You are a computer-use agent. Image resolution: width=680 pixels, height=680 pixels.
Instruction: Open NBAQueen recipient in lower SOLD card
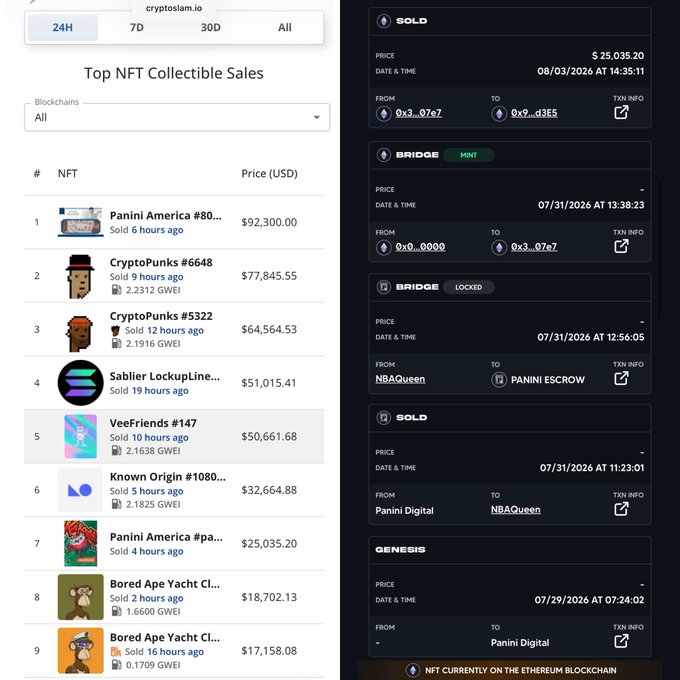tap(516, 510)
